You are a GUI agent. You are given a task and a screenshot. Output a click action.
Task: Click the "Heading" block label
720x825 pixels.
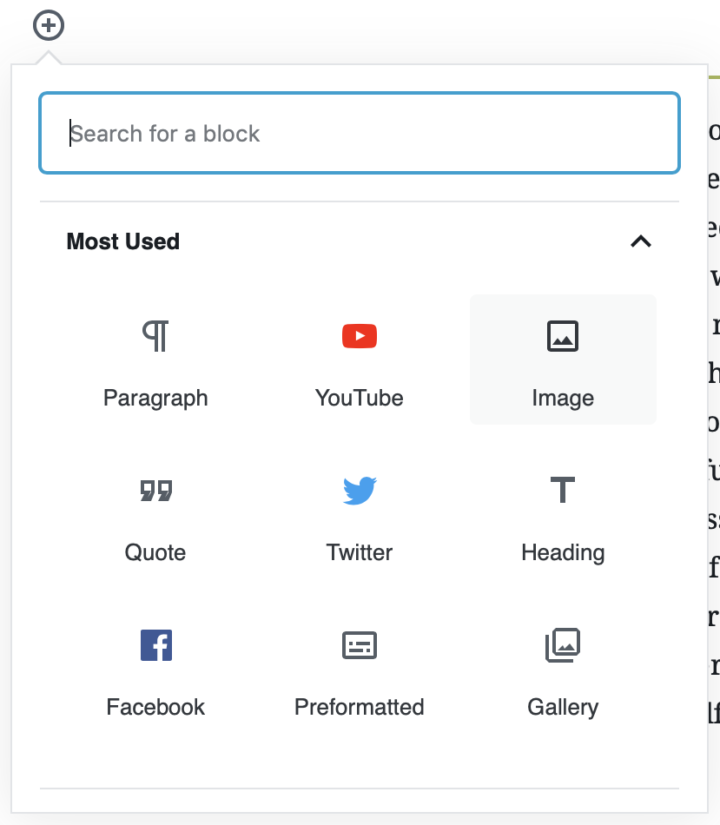tap(563, 552)
